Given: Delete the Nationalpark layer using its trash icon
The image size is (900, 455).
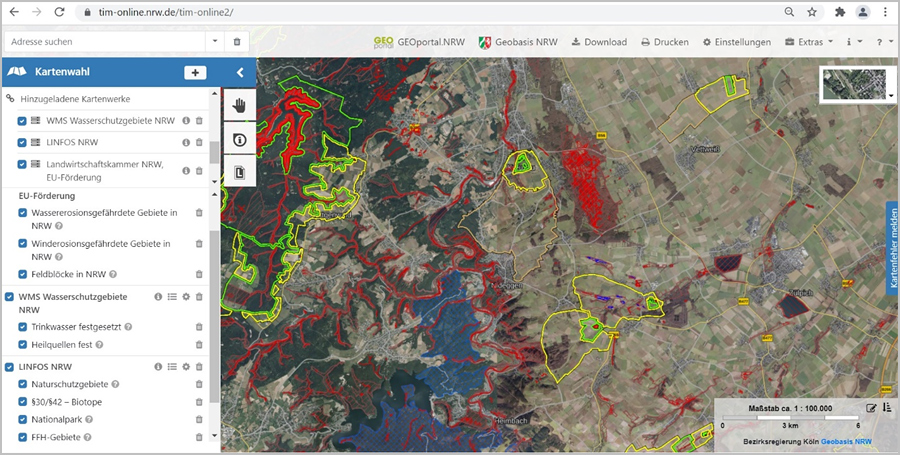Looking at the screenshot, I should [199, 420].
